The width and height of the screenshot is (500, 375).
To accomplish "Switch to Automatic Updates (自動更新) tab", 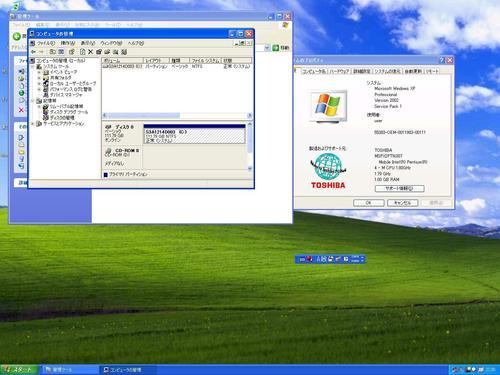I will [413, 71].
